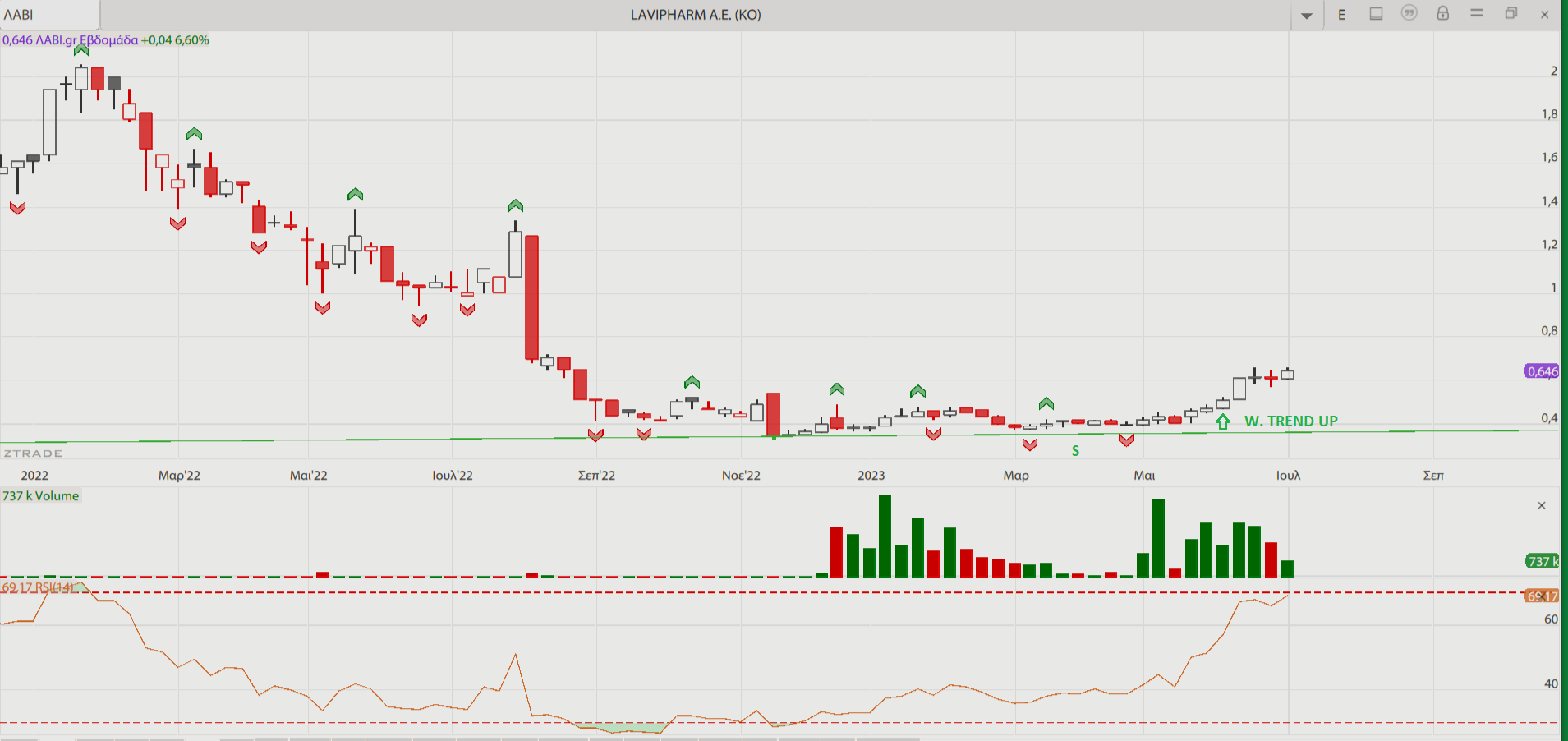The height and width of the screenshot is (741, 1568).
Task: Click the red down-chevron at Σεπ'22
Action: tap(595, 435)
